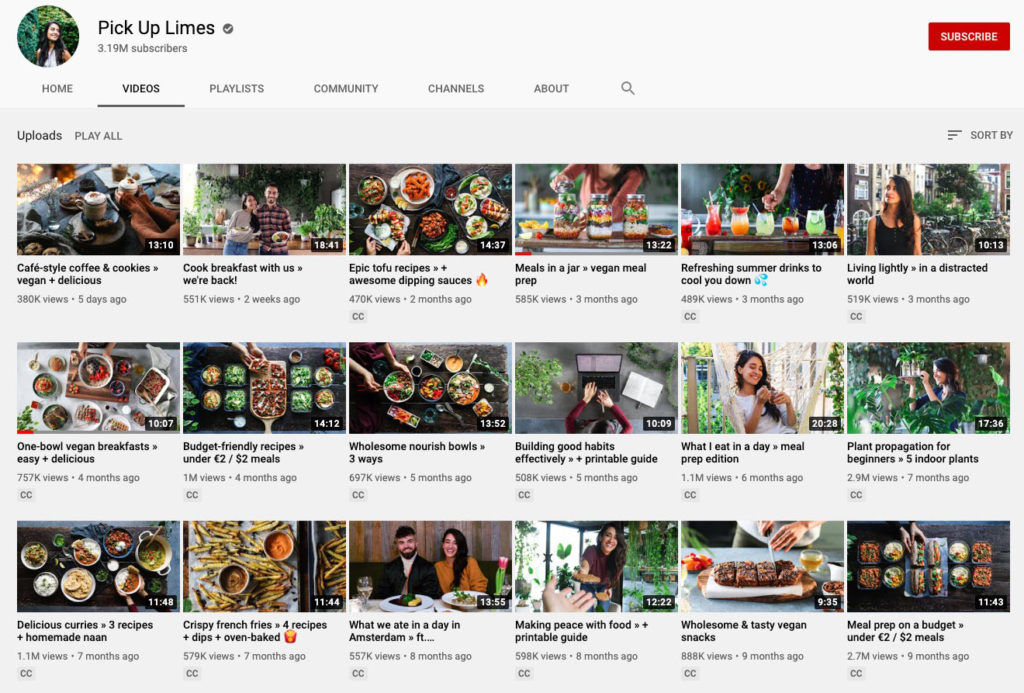
Task: Open Meals in a jar video title
Action: pyautogui.click(x=581, y=274)
